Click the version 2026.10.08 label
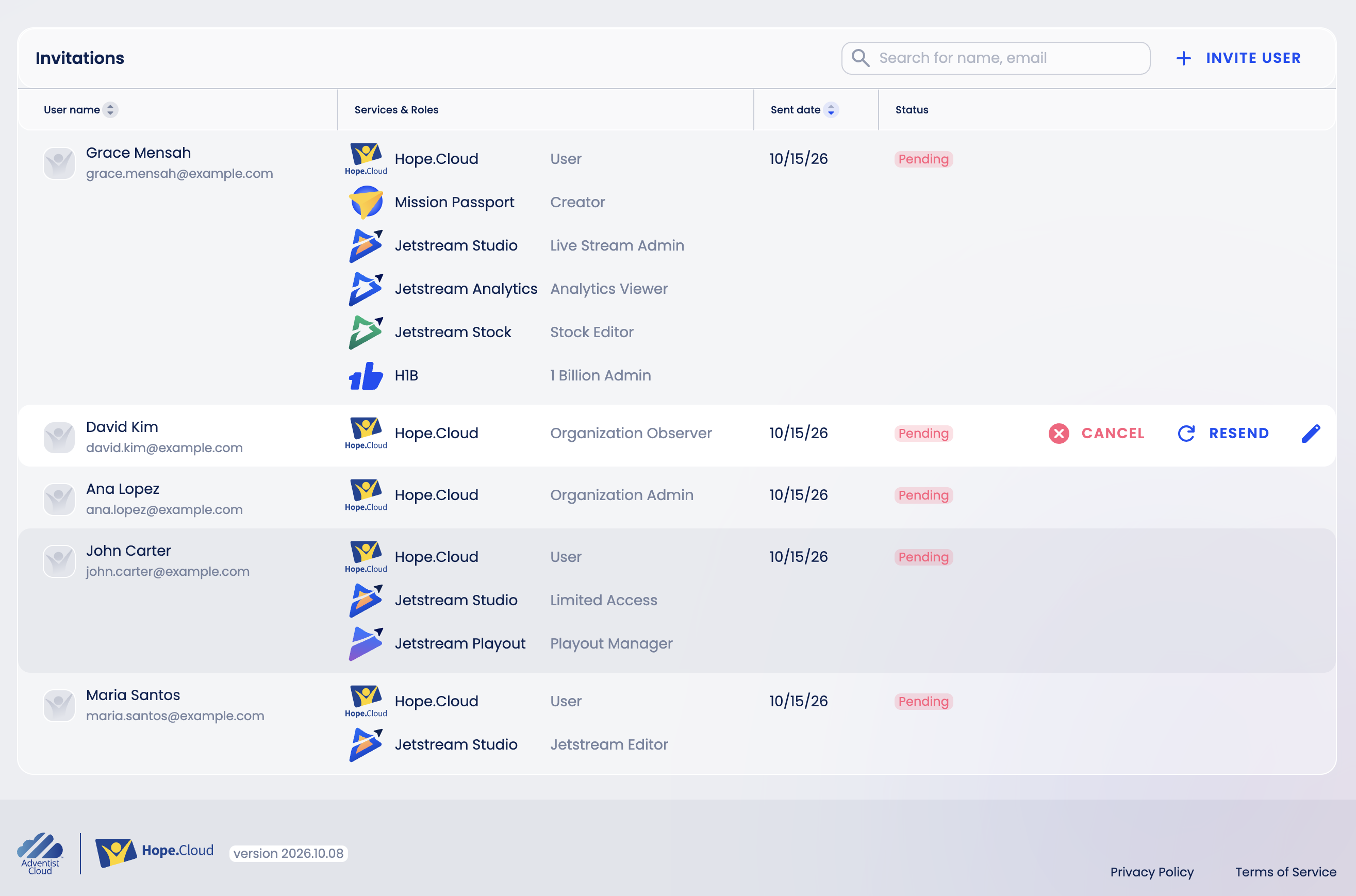The width and height of the screenshot is (1356, 896). coord(289,853)
